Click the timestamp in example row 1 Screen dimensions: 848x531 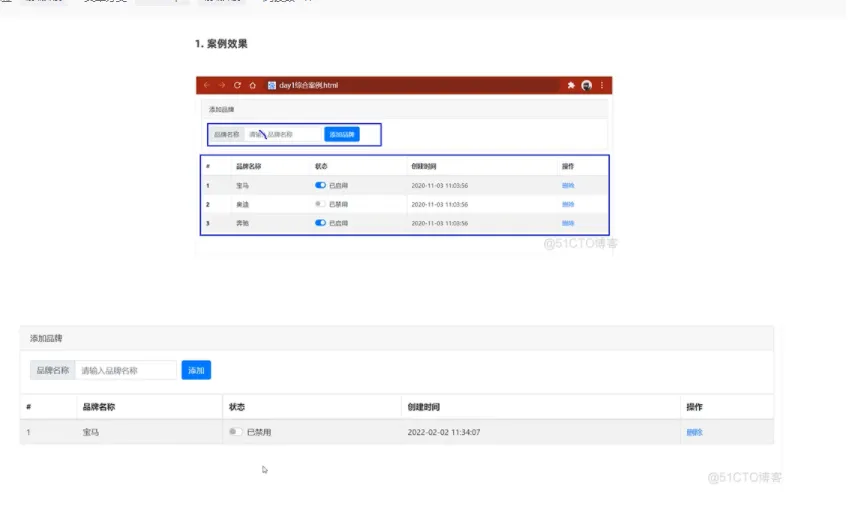(x=440, y=185)
